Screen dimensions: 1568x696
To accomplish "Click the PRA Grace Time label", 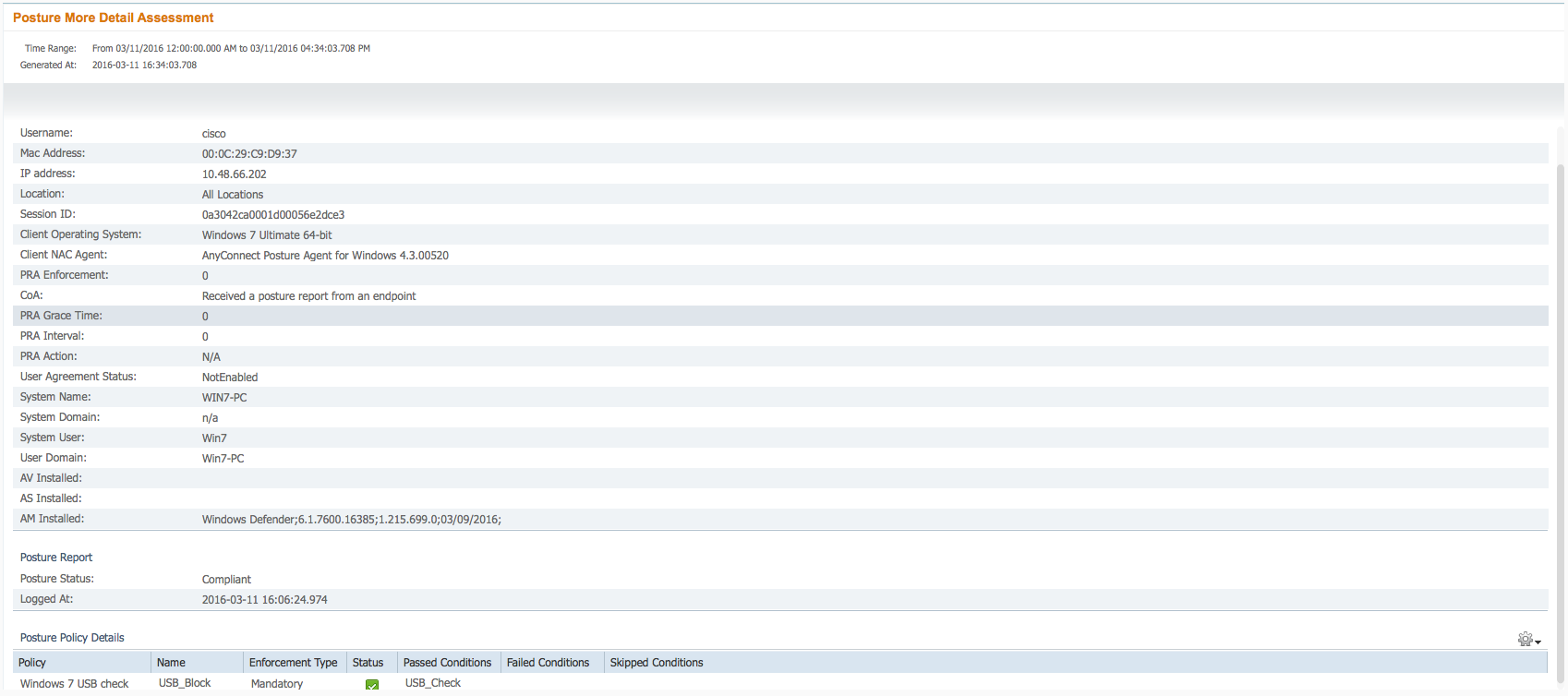I will tap(61, 316).
